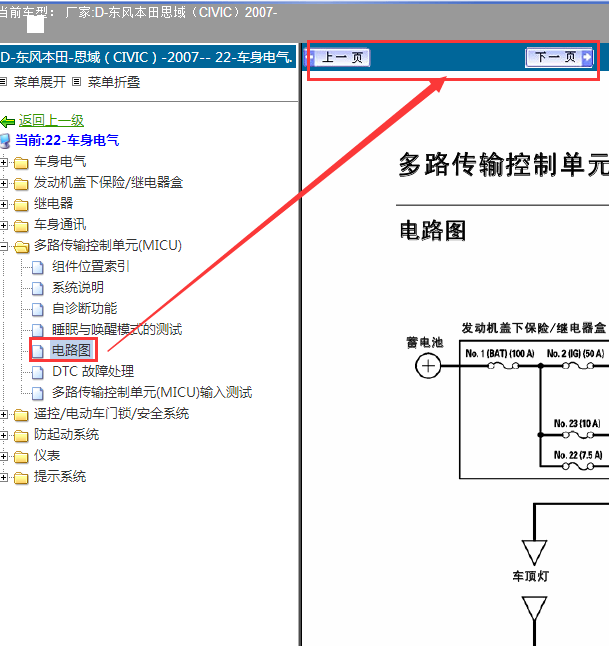
Task: Click the current section icon beside 当前:22-车身电气
Action: coord(5,141)
